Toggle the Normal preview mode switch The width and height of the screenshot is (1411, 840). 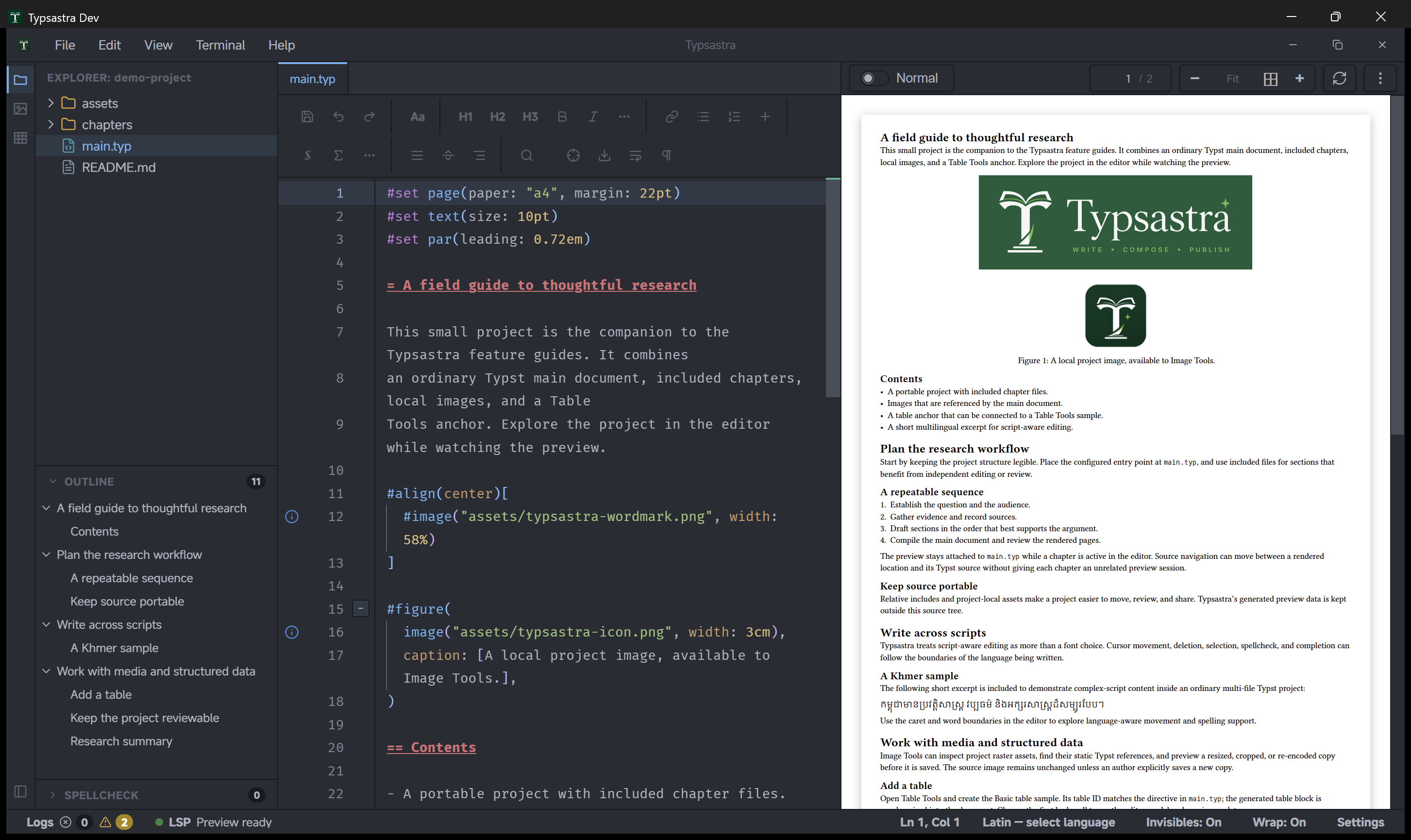tap(874, 78)
